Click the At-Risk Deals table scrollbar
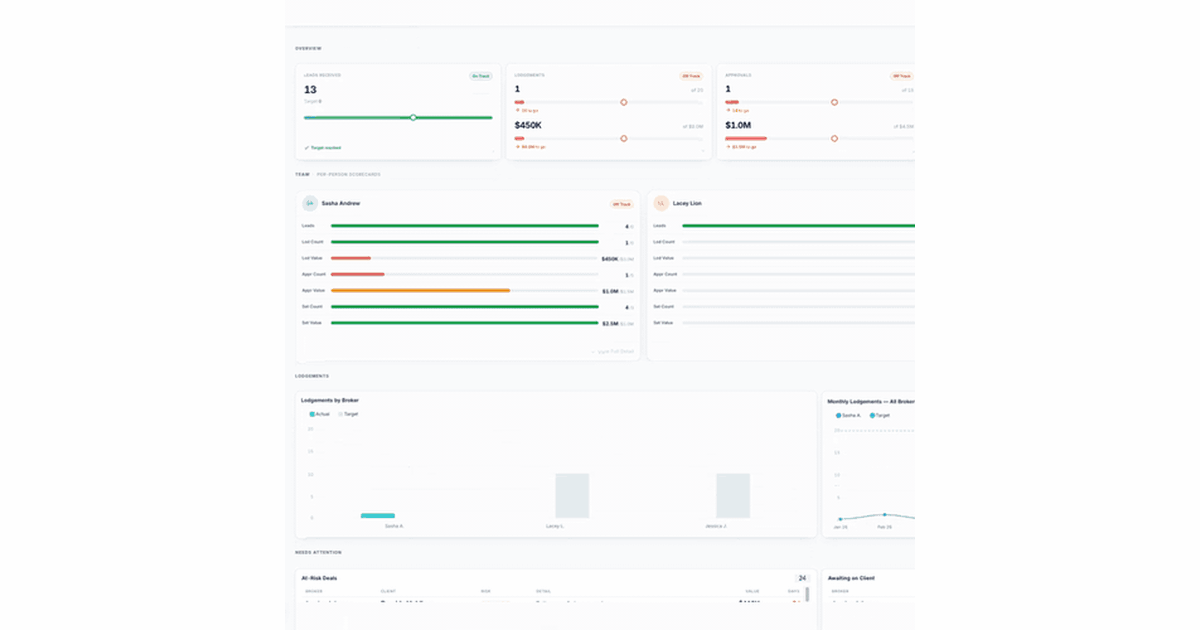Viewport: 1200px width, 630px height. click(x=807, y=594)
